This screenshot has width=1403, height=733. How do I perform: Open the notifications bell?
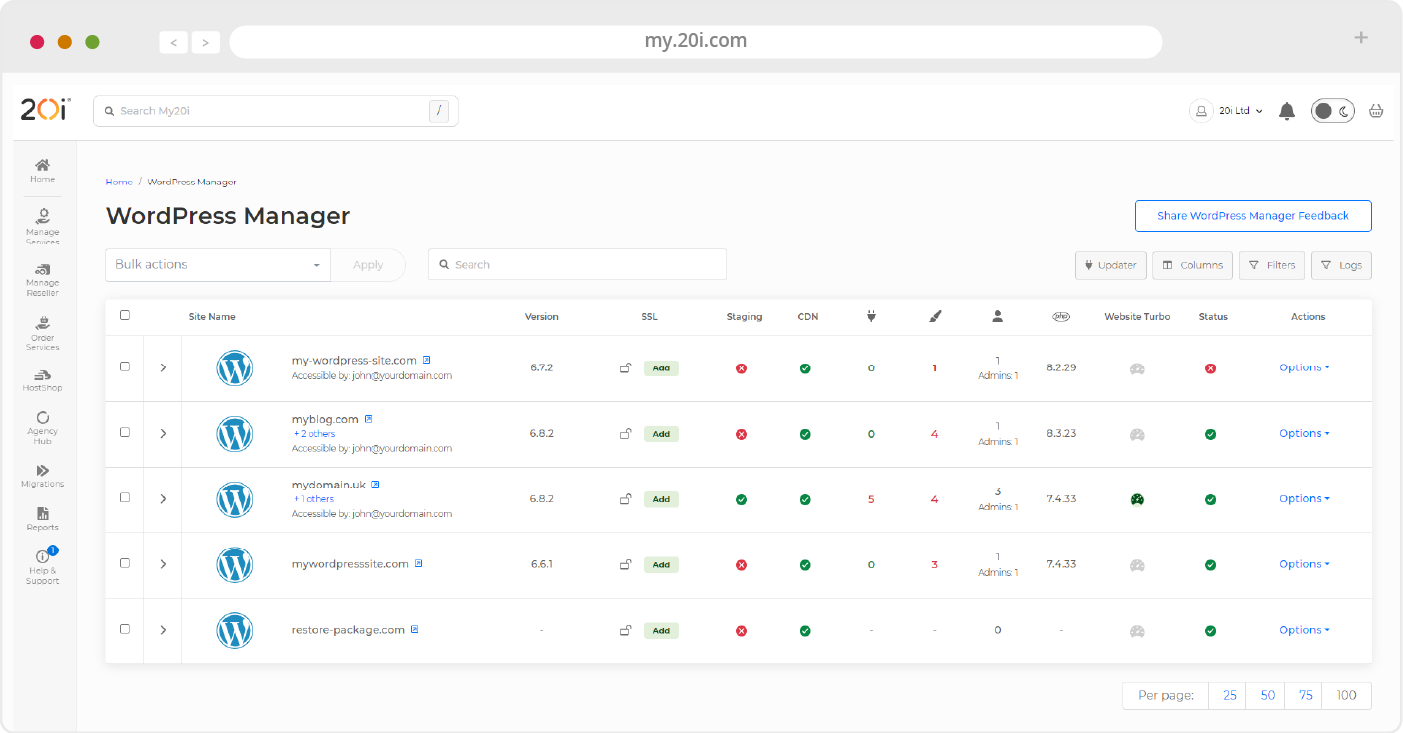(x=1287, y=111)
